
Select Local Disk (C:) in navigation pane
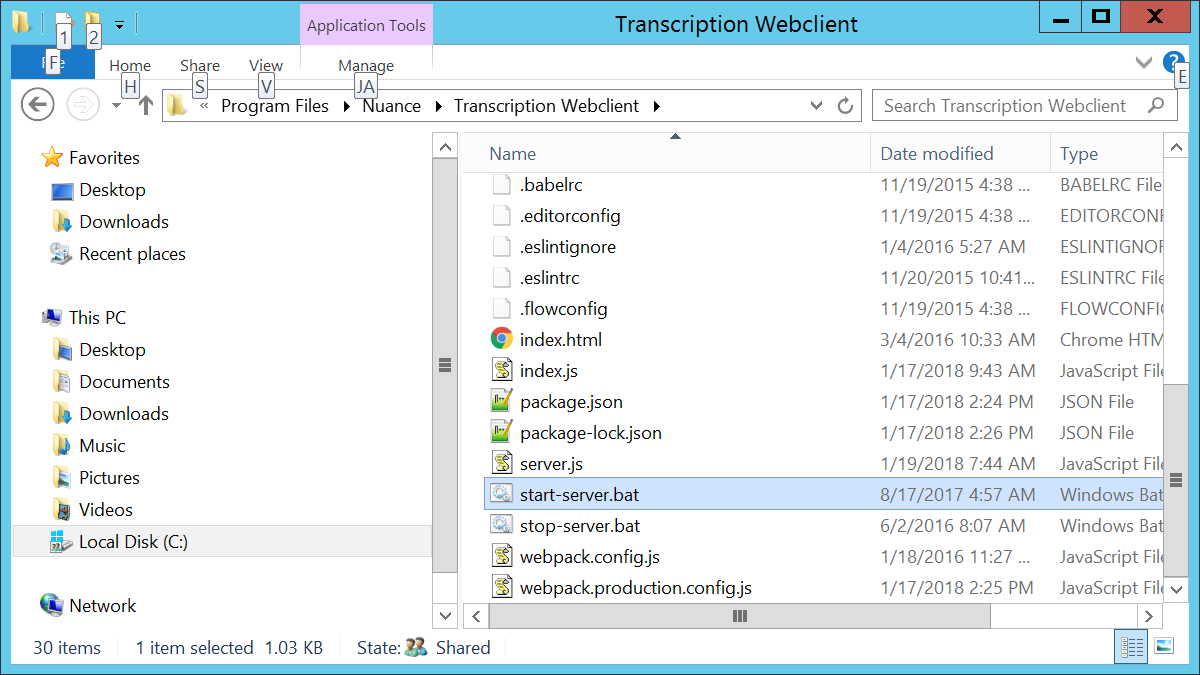tap(133, 542)
